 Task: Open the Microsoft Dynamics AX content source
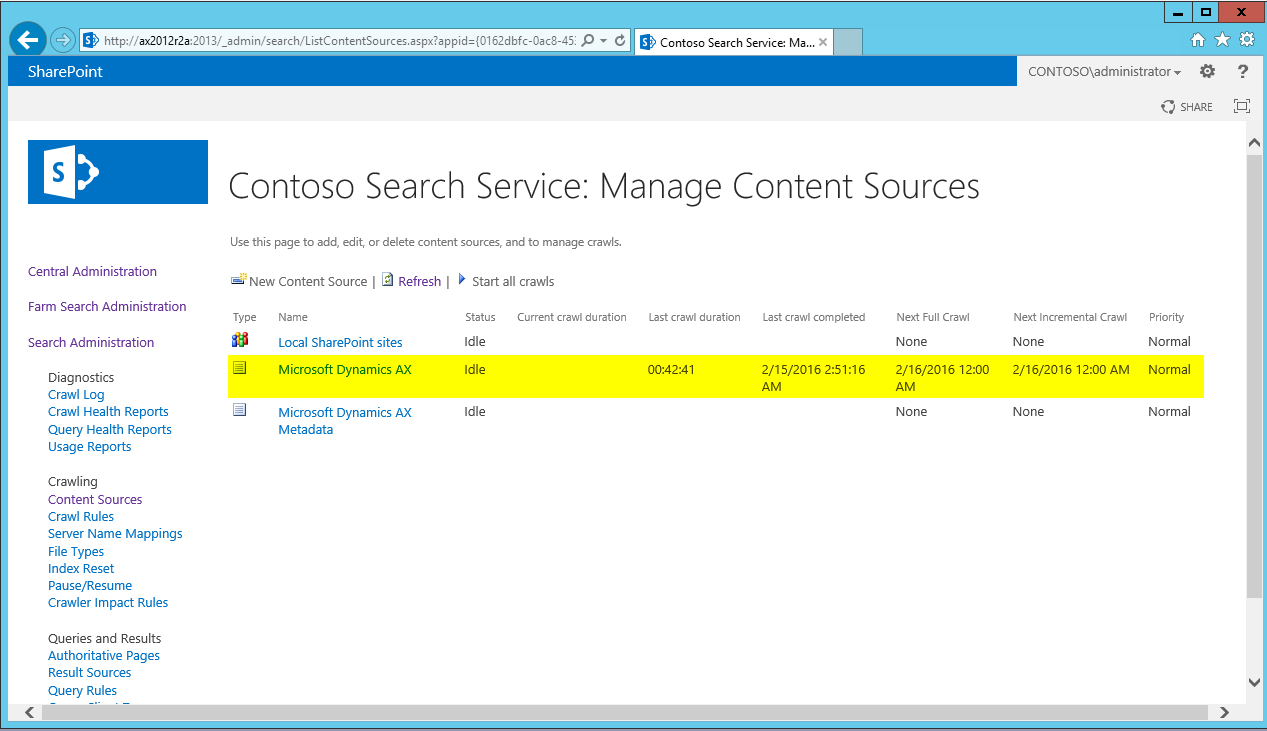tap(344, 370)
